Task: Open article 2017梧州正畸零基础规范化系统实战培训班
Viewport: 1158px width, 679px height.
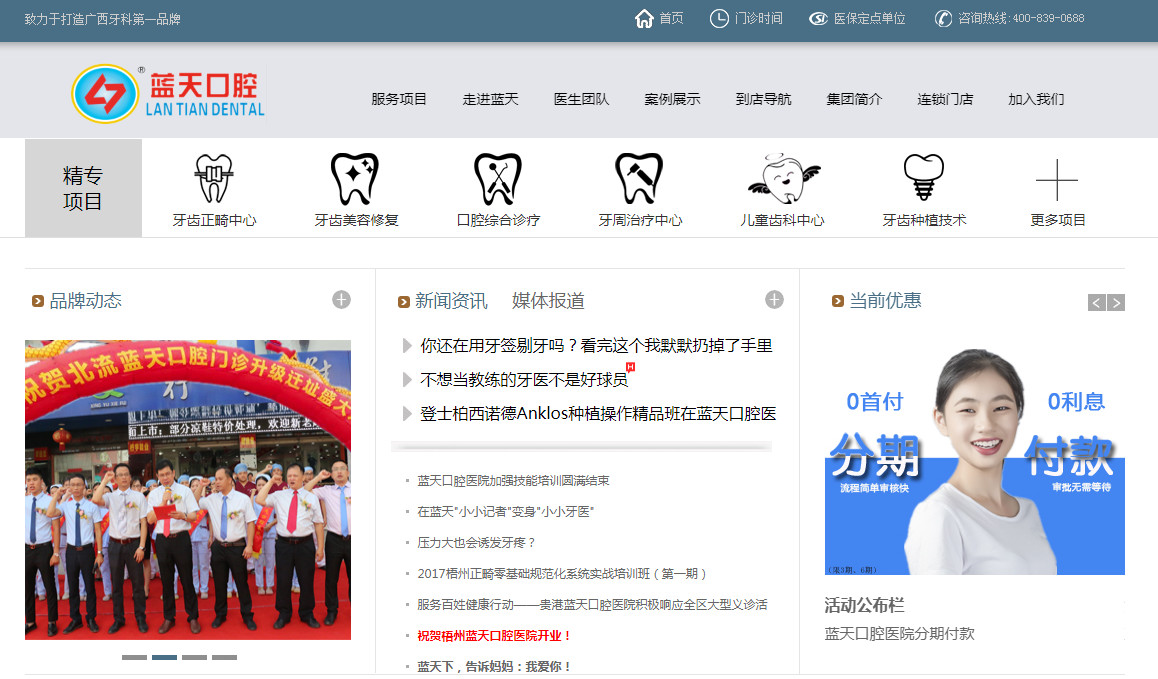Action: [x=562, y=574]
